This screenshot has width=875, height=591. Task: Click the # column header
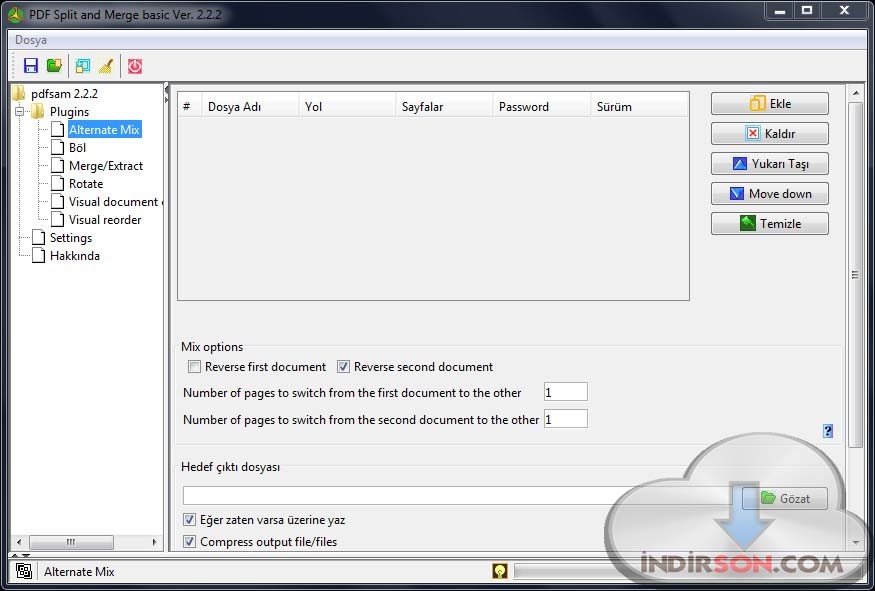(x=190, y=107)
